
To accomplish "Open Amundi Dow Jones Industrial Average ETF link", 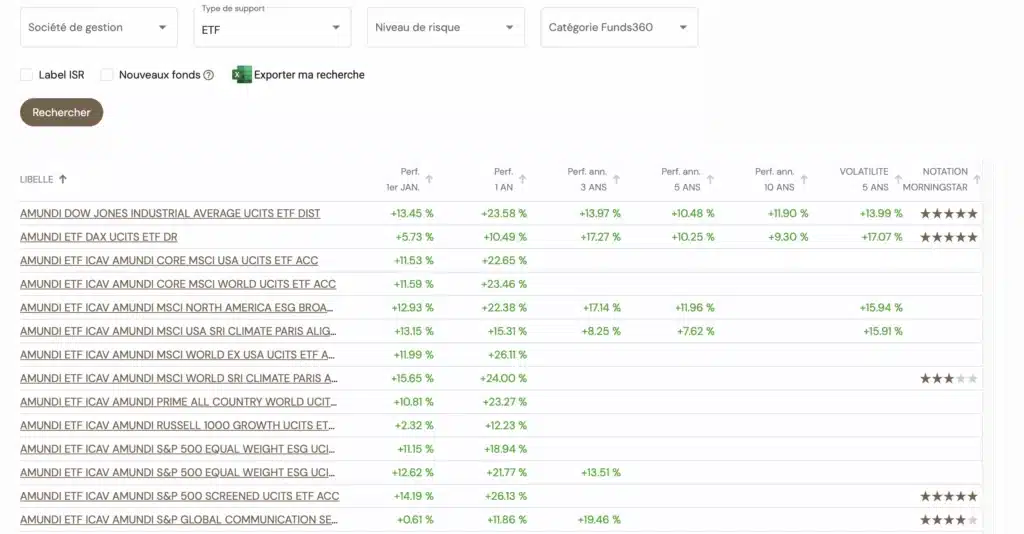I will 170,213.
